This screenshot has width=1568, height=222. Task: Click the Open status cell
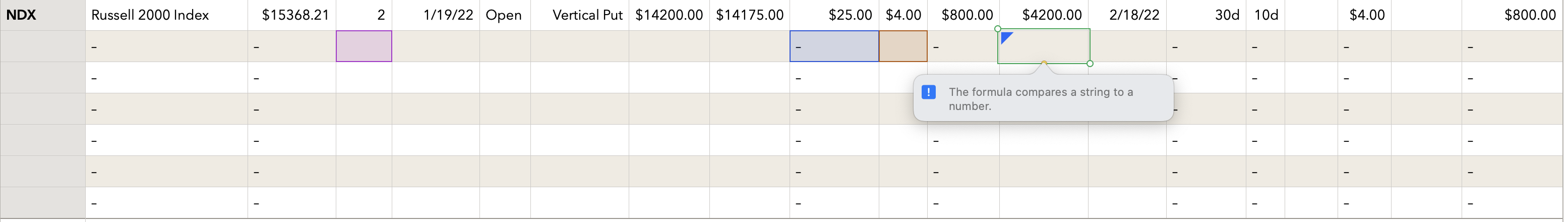click(505, 15)
